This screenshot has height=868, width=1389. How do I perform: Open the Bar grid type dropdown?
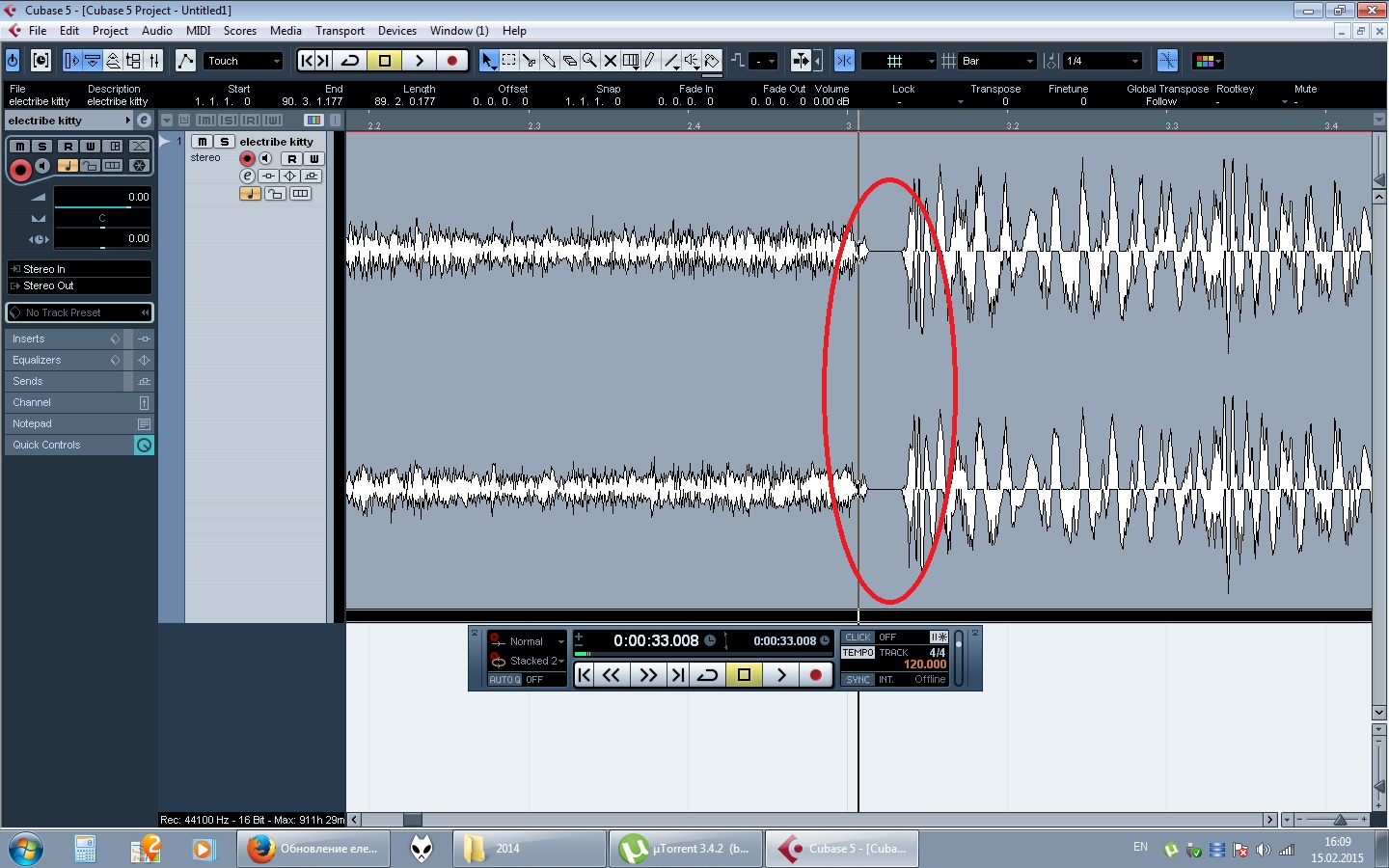pos(997,61)
